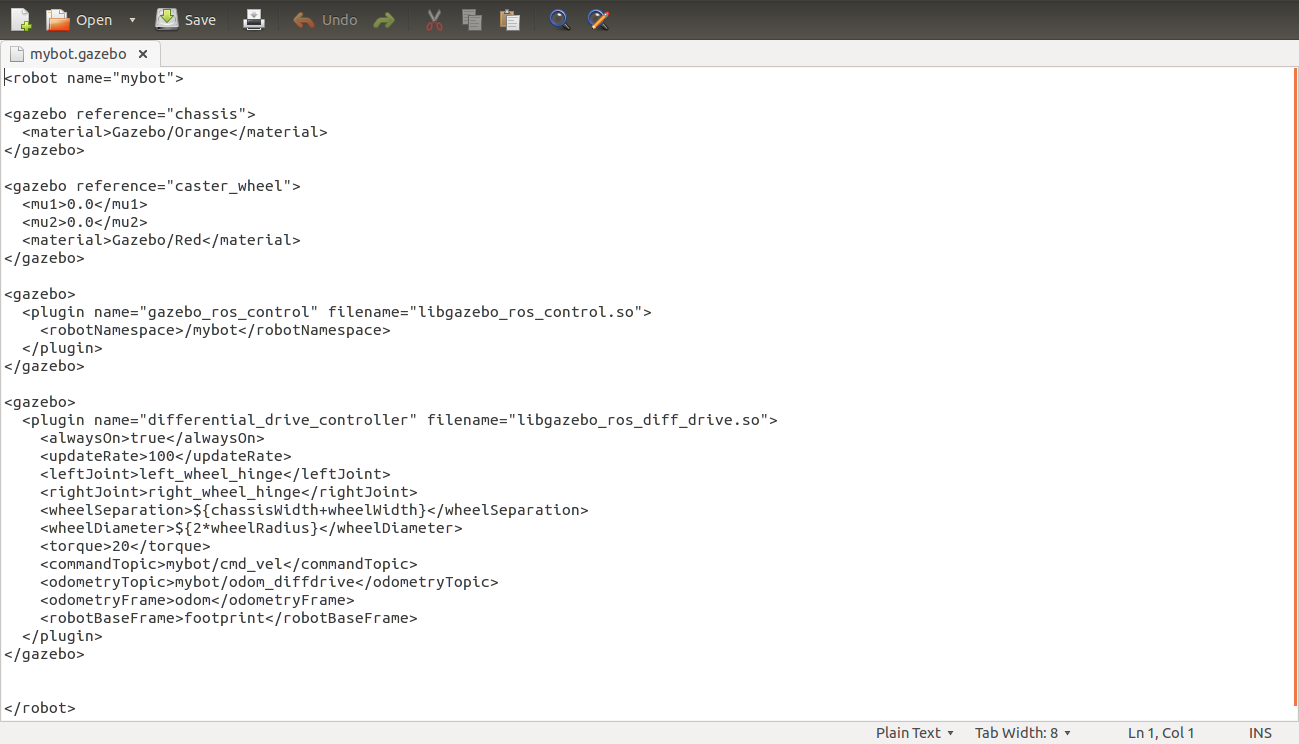The height and width of the screenshot is (744, 1299).
Task: Click the '<mu2>0.0</mu2>' line
Action: click(85, 222)
